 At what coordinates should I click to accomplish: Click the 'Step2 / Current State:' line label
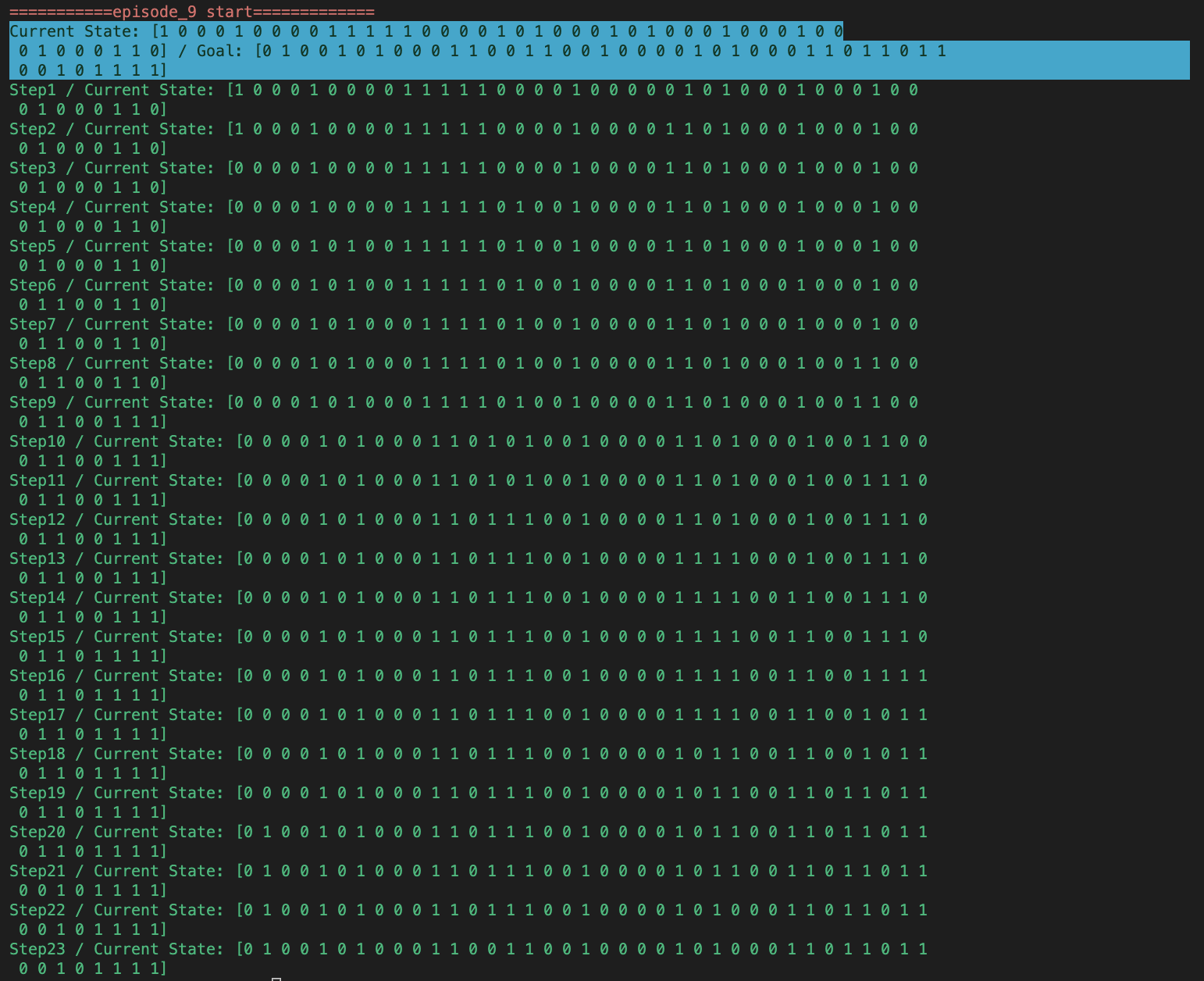coord(112,129)
